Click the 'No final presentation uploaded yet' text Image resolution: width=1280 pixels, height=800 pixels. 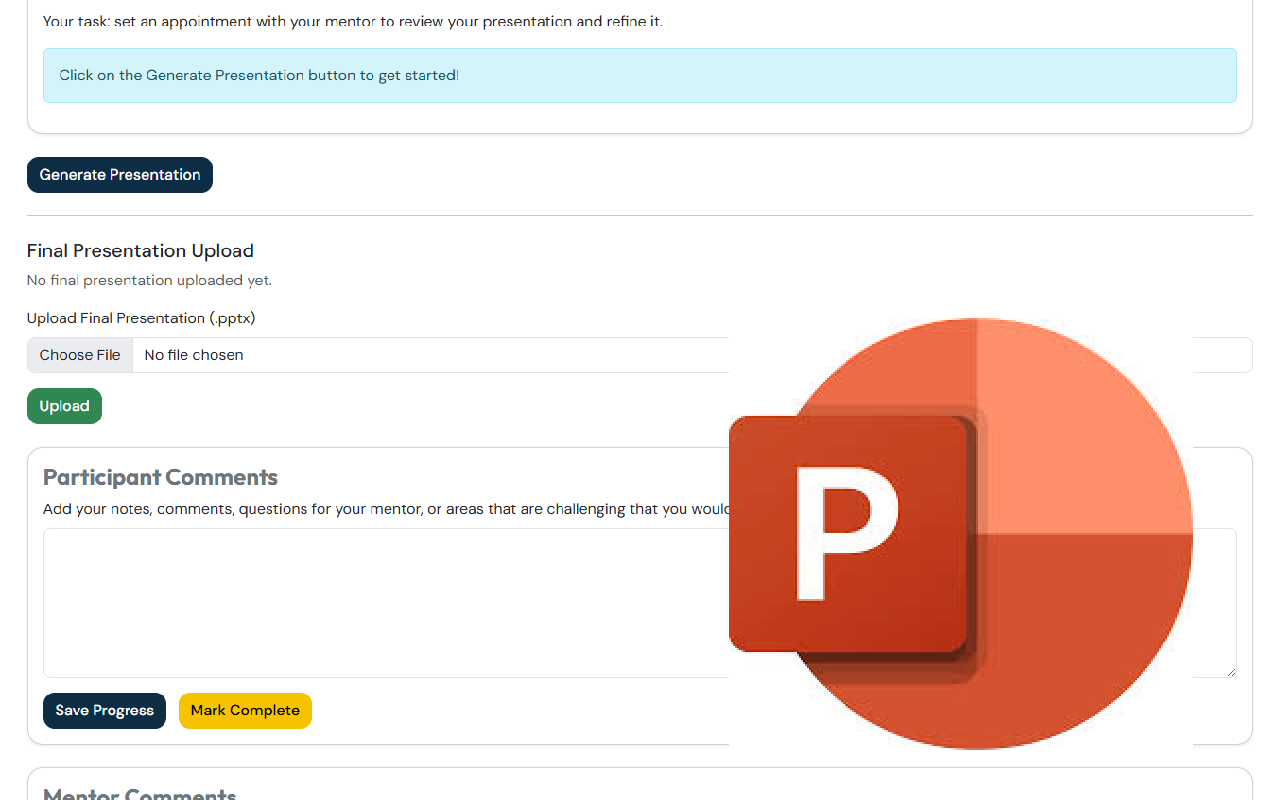pyautogui.click(x=149, y=280)
